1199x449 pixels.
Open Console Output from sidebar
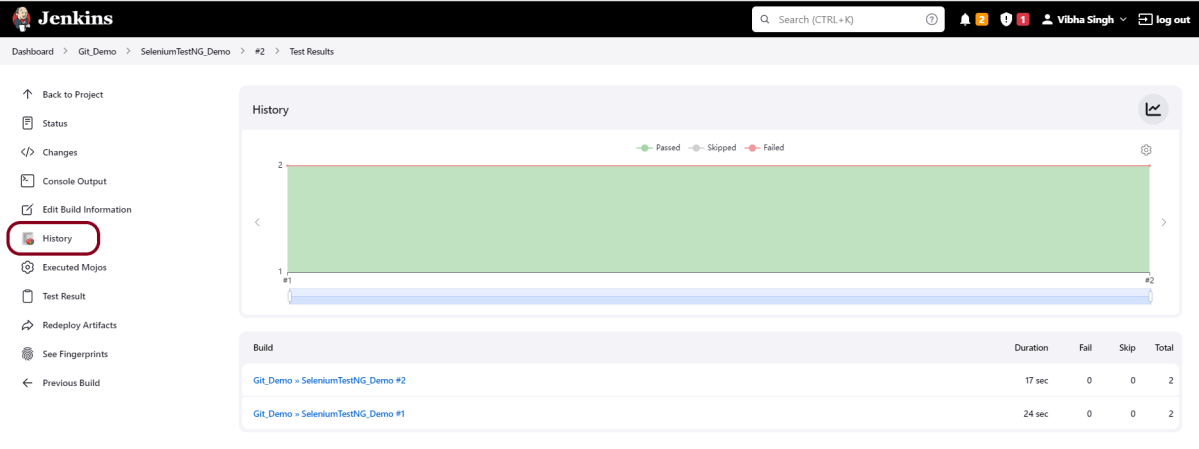pos(74,181)
